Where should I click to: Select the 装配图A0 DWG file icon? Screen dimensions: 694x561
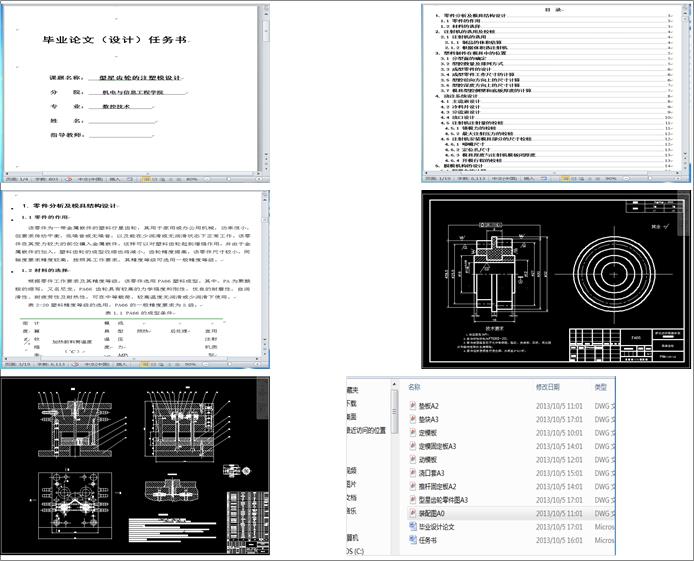pyautogui.click(x=413, y=513)
